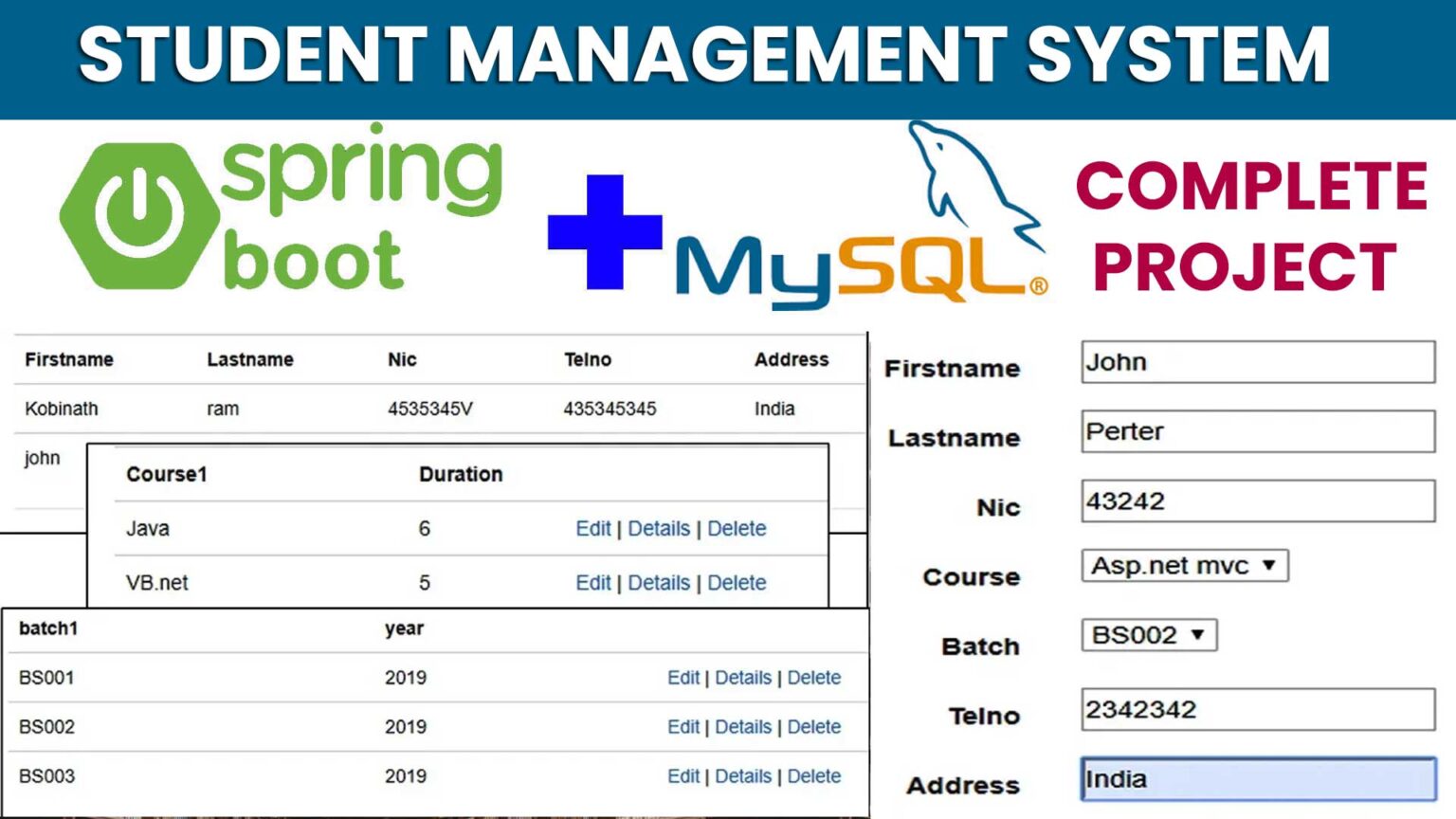
Task: Edit batch BS002
Action: (x=683, y=727)
